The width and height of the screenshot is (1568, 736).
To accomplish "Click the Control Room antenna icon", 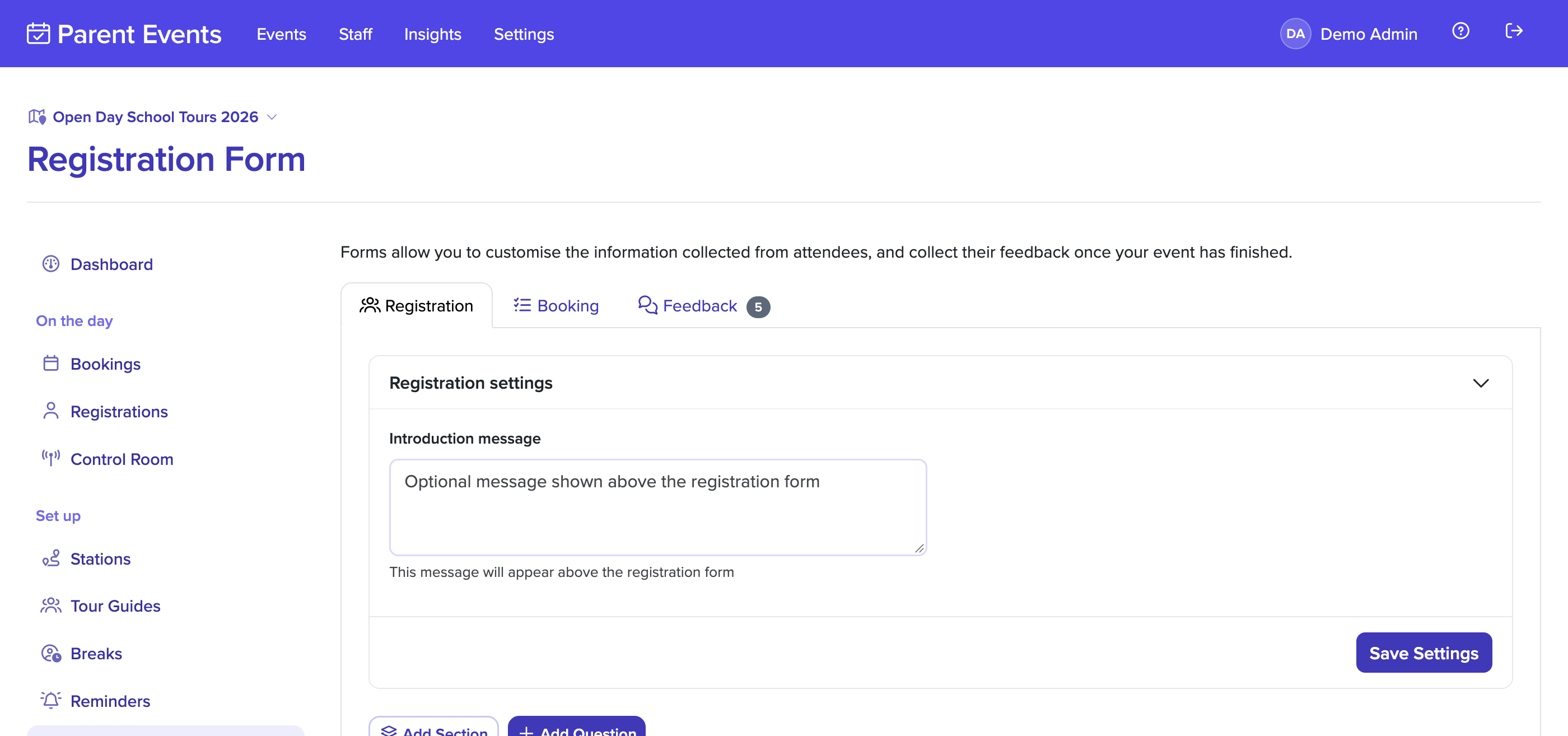I will [50, 458].
